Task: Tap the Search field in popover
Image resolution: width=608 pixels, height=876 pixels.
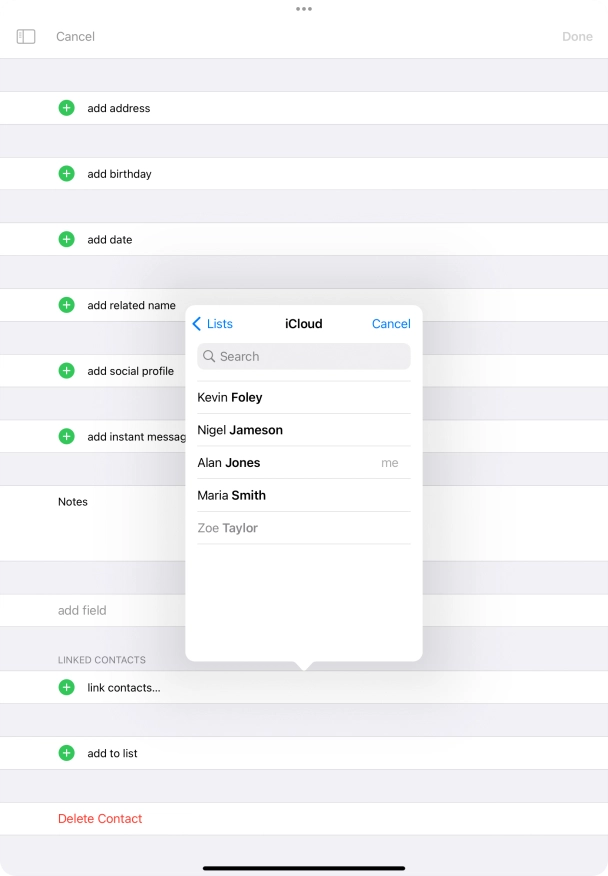Action: click(304, 356)
